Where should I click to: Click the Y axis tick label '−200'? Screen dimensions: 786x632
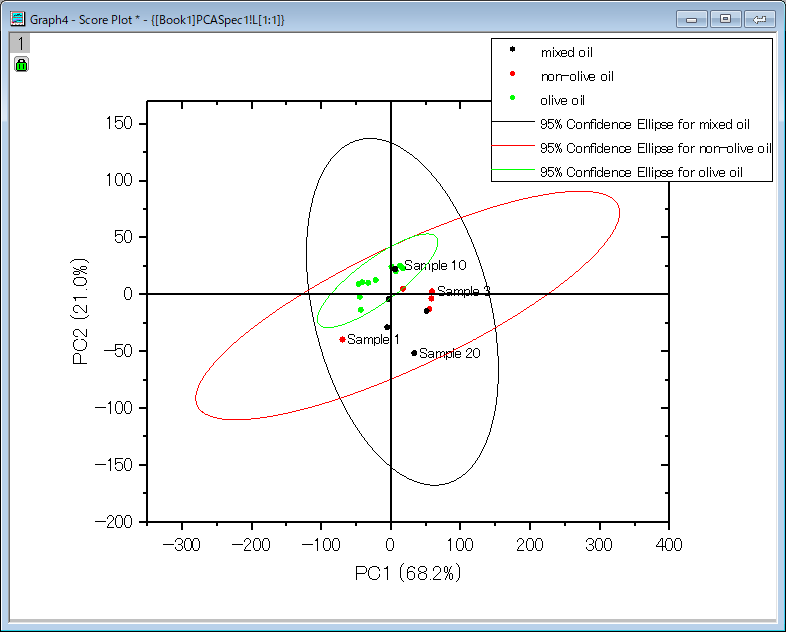[114, 522]
